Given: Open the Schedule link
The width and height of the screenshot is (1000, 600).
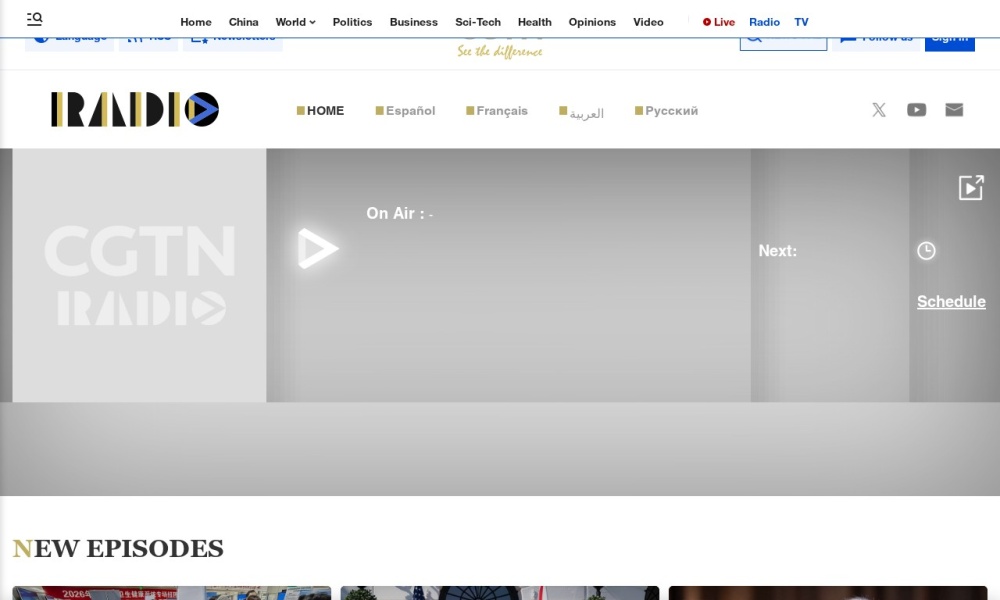Looking at the screenshot, I should pyautogui.click(x=951, y=302).
